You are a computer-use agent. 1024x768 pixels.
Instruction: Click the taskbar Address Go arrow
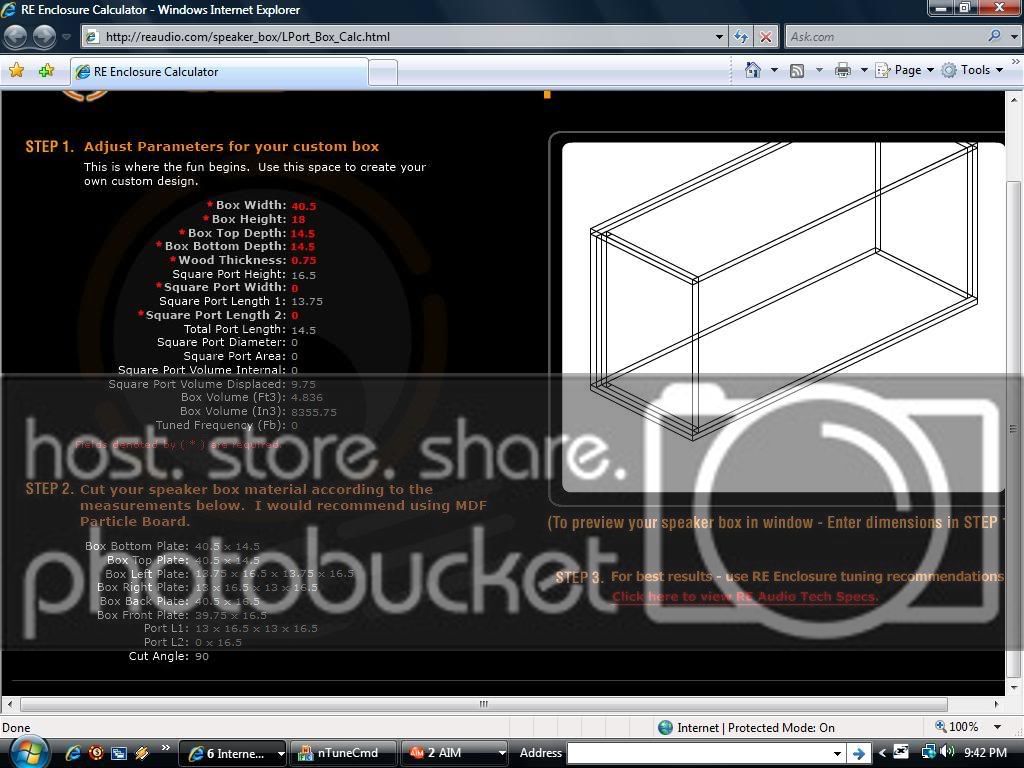pyautogui.click(x=859, y=754)
